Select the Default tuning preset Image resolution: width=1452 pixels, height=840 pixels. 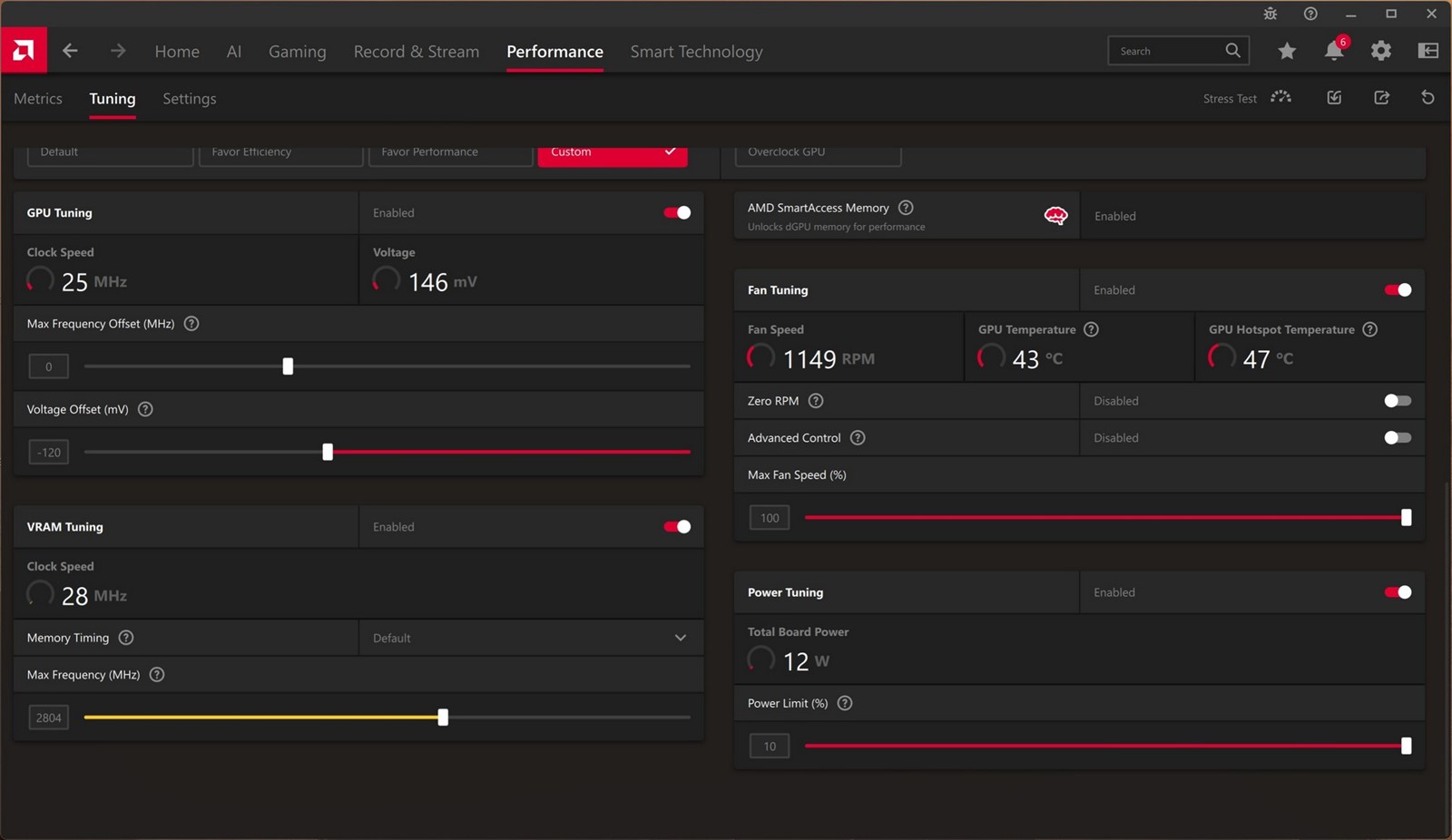[x=111, y=155]
